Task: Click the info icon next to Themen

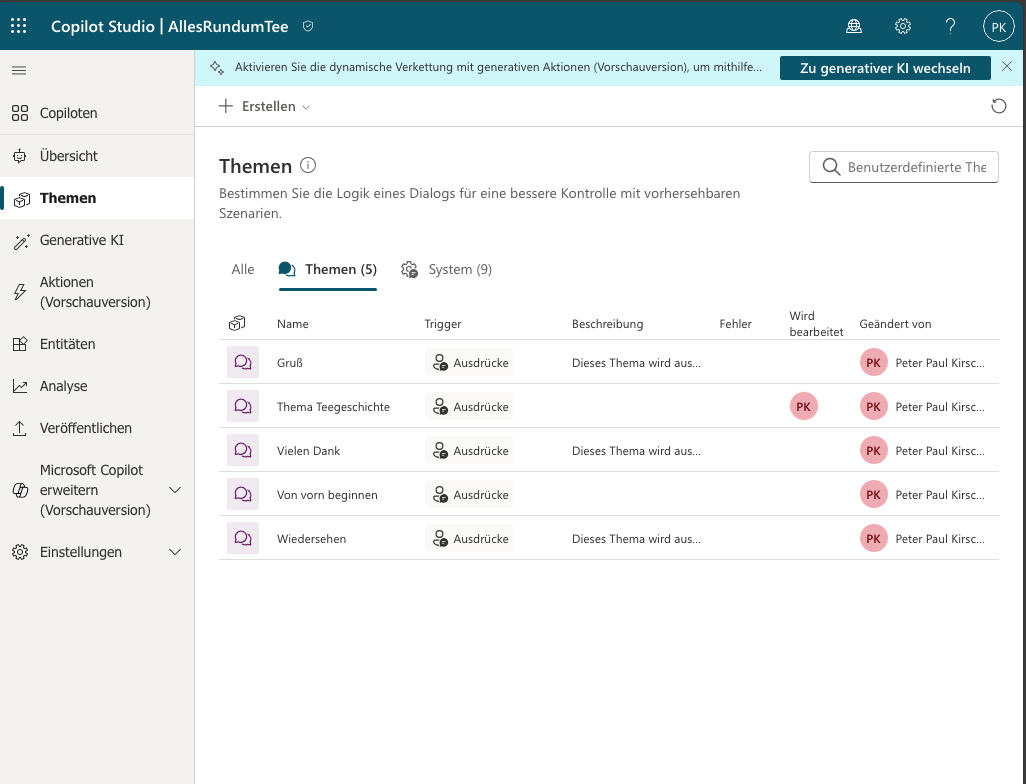Action: (308, 166)
